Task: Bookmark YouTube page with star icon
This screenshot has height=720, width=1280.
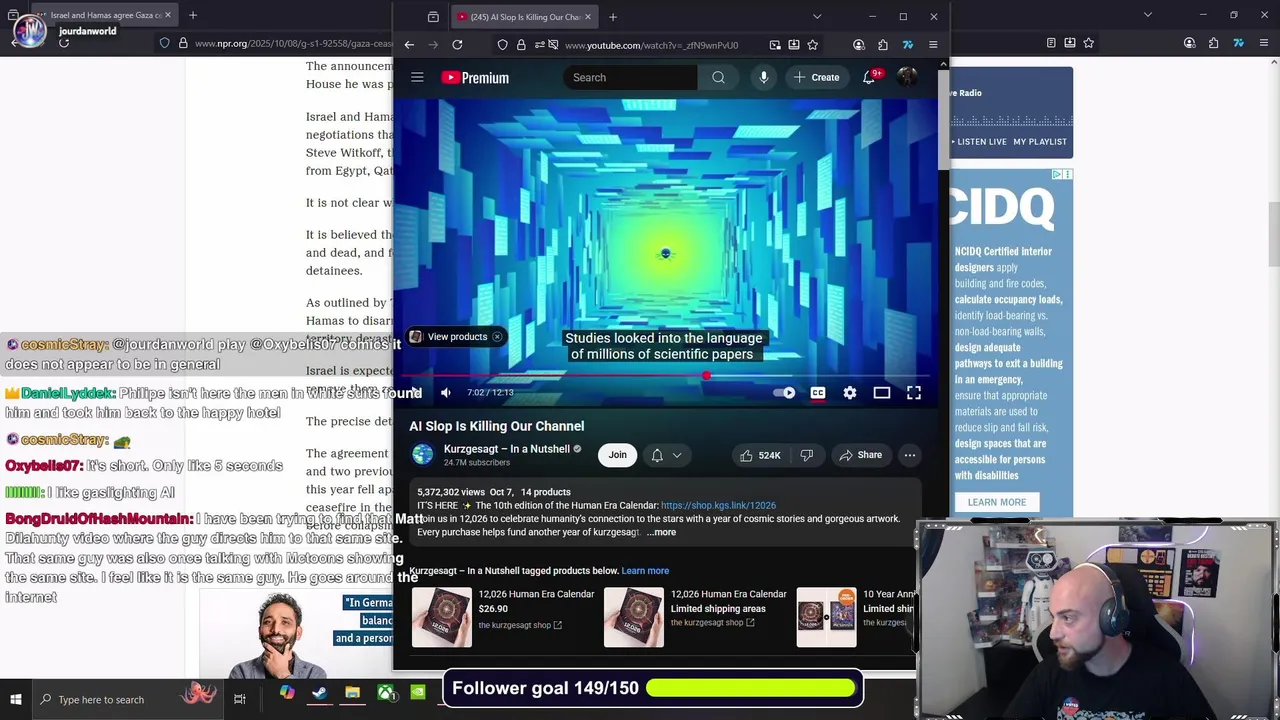Action: 813,45
